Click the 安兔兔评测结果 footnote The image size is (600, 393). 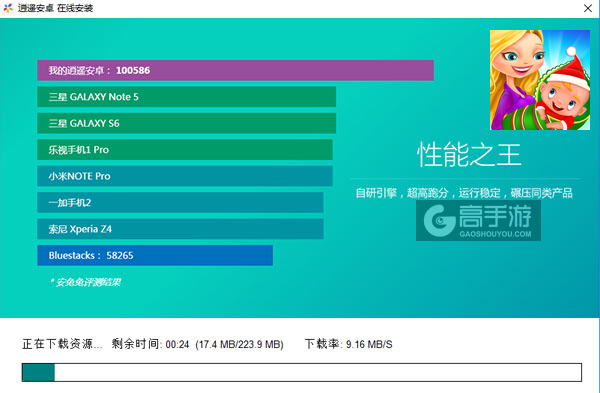tap(85, 282)
